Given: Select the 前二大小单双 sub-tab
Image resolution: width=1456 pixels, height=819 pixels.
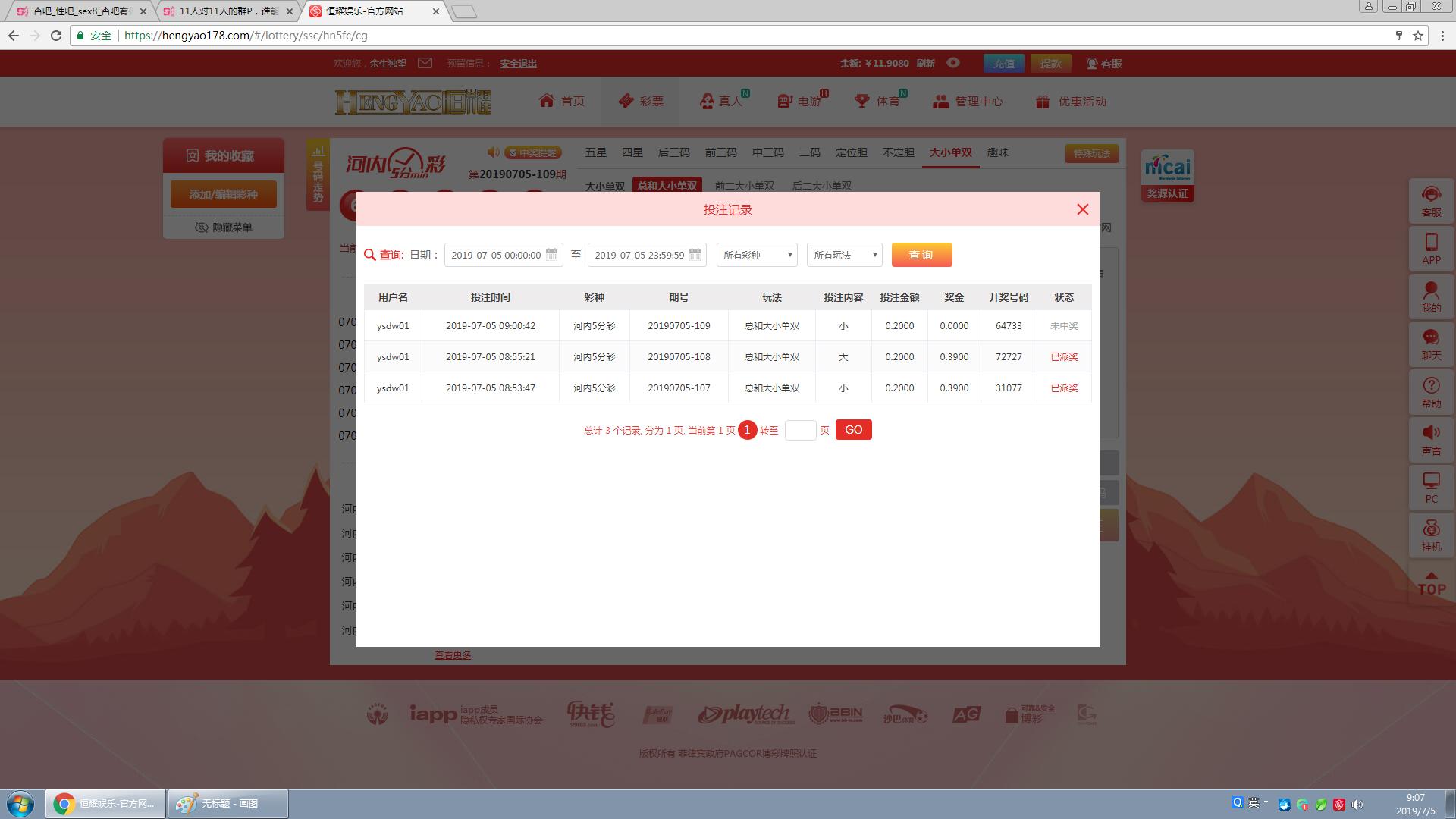Looking at the screenshot, I should click(744, 186).
